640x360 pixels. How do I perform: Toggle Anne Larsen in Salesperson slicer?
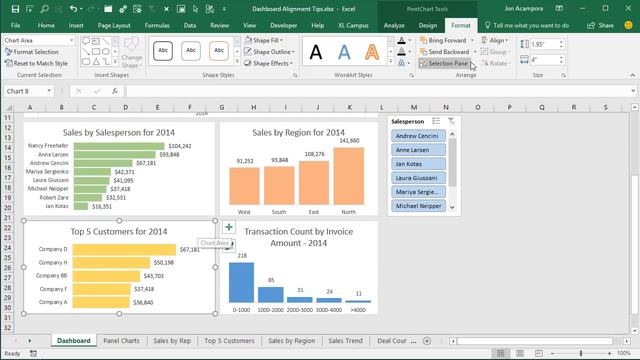(x=418, y=150)
